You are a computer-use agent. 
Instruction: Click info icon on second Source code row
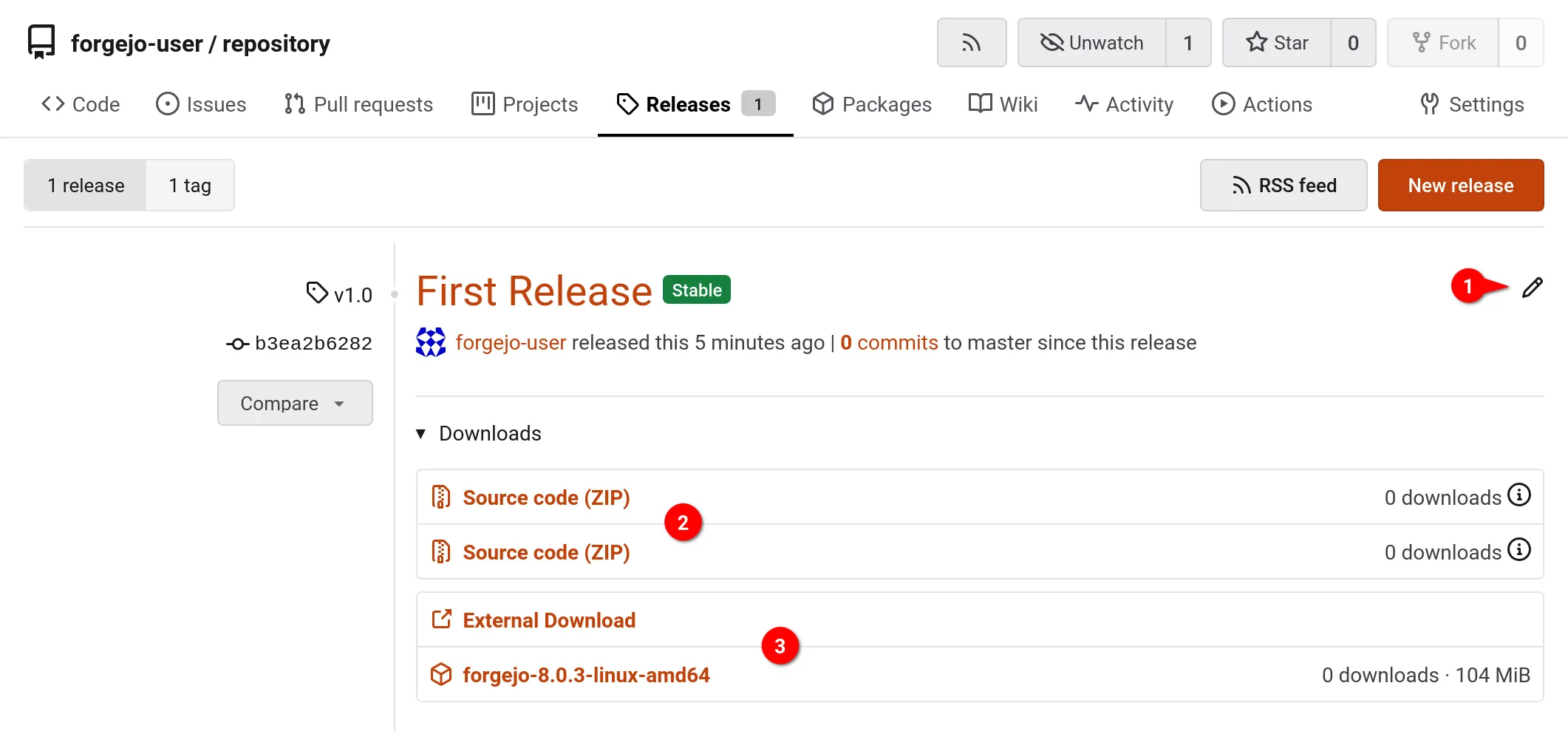(x=1518, y=549)
